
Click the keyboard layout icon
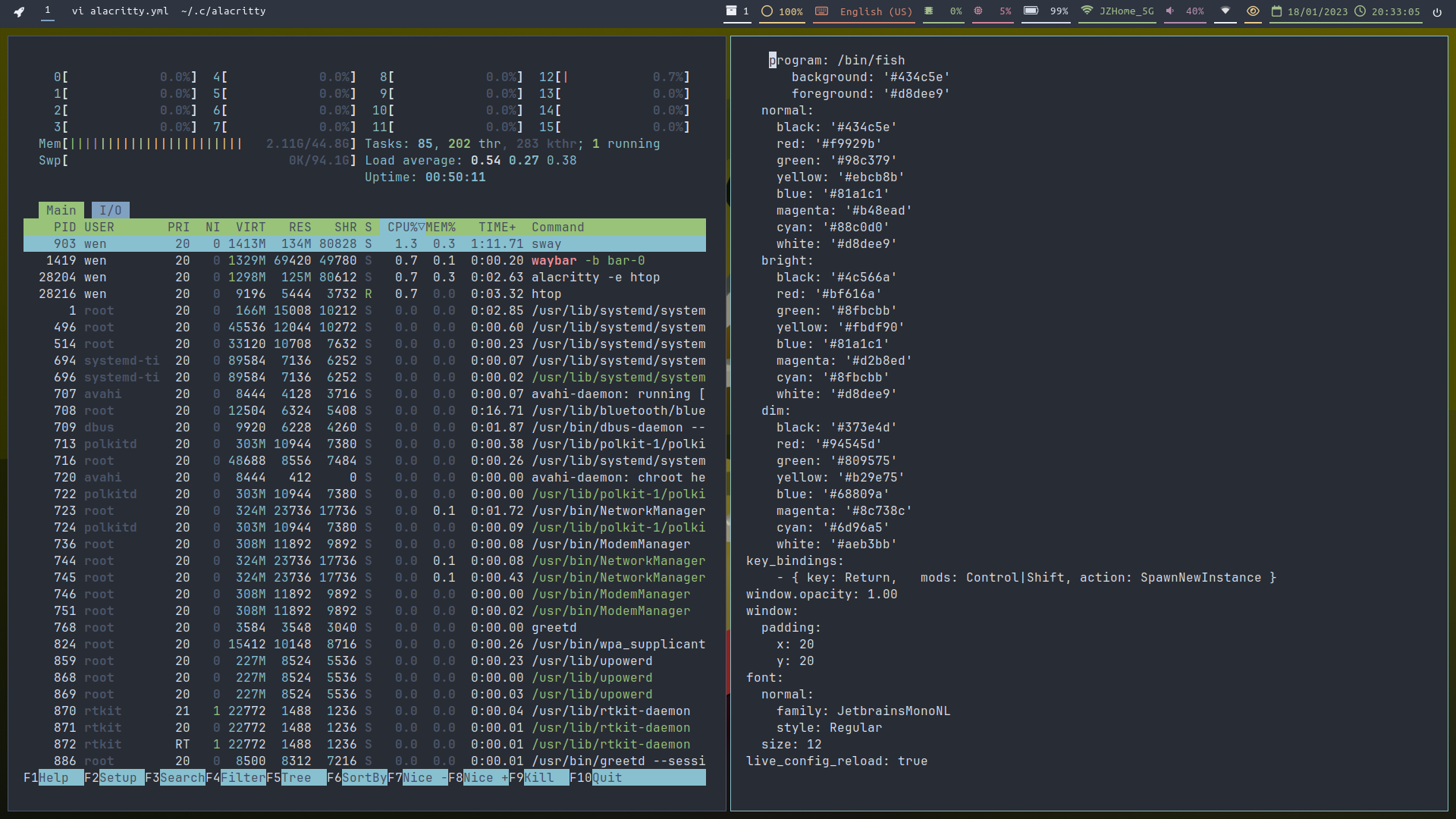pos(821,11)
